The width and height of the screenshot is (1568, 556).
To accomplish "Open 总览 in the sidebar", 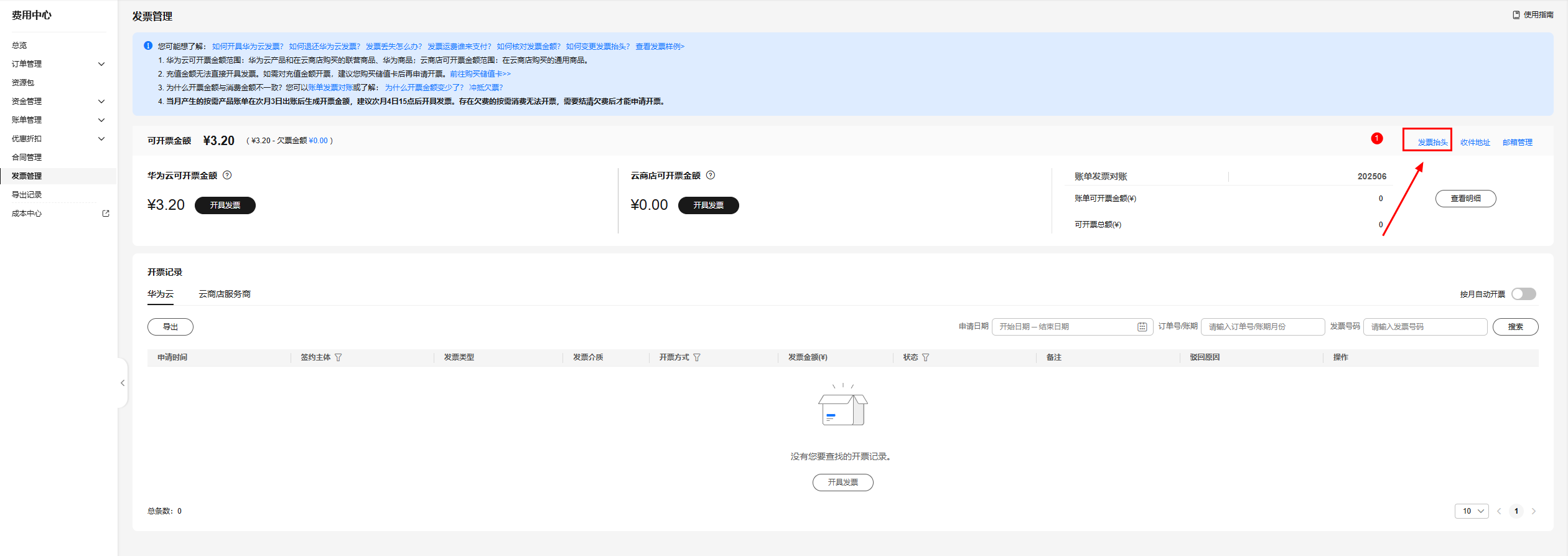I will tap(19, 45).
